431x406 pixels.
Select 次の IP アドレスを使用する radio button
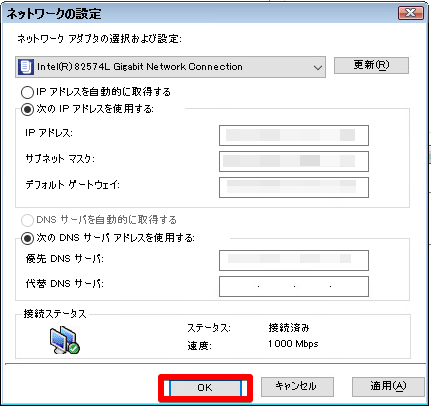27,109
